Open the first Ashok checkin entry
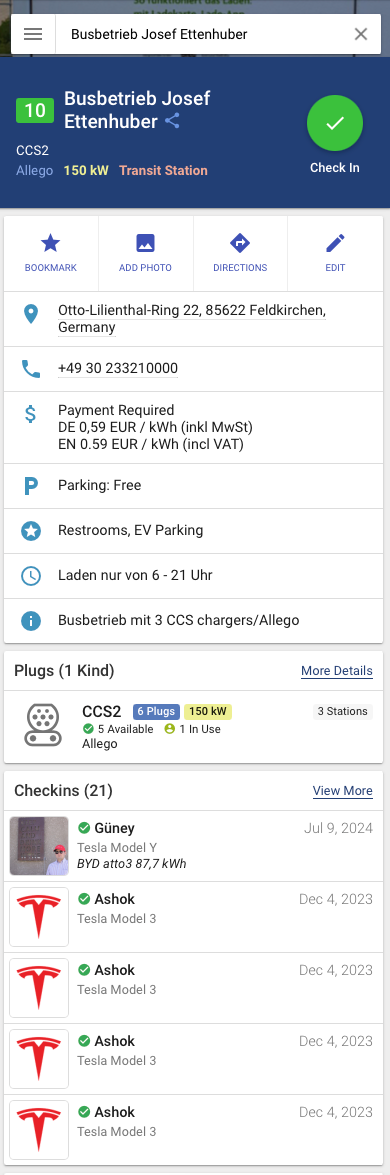Viewport: 390px width, 1175px height. pyautogui.click(x=195, y=917)
